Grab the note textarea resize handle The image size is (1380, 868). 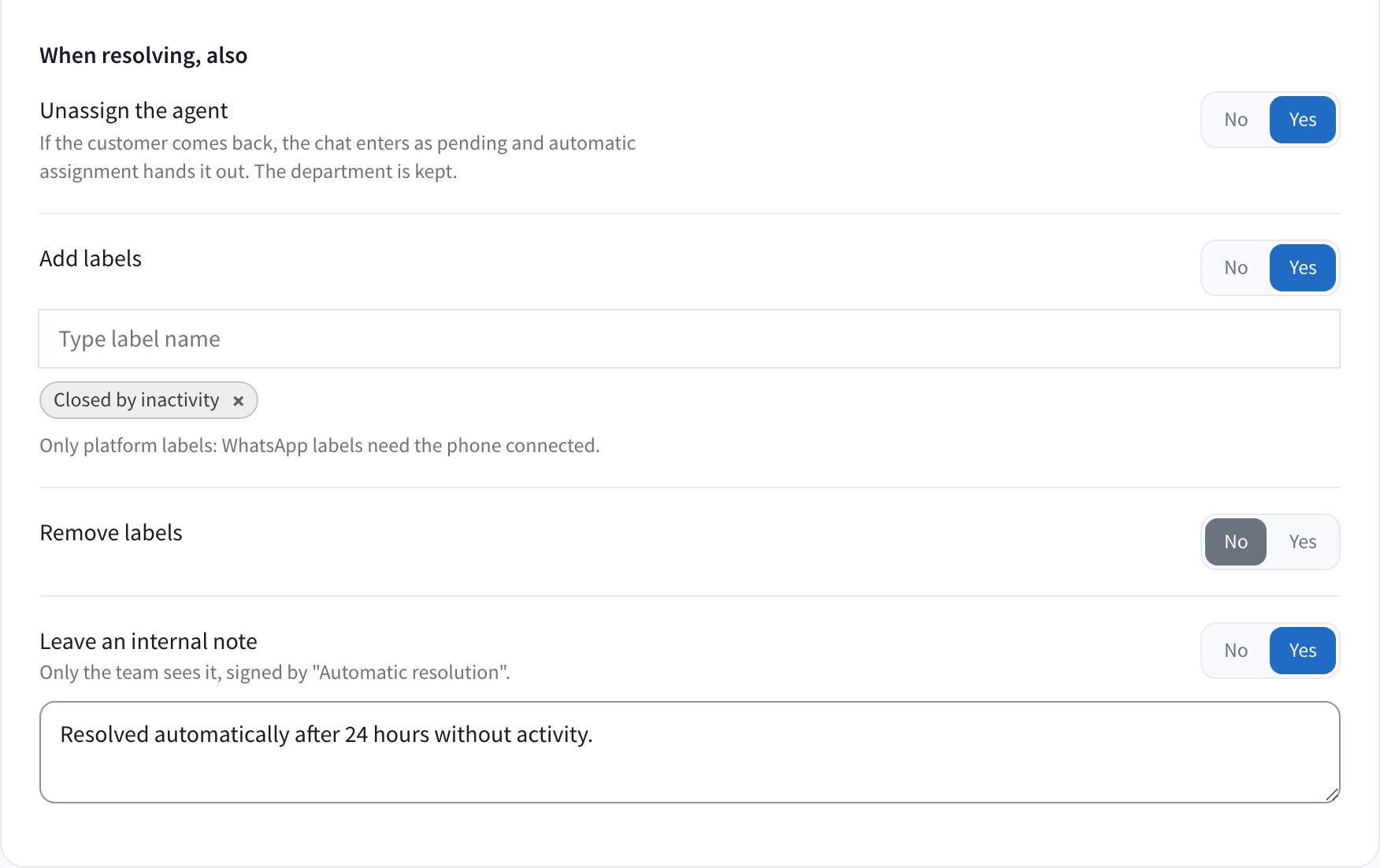pyautogui.click(x=1332, y=795)
